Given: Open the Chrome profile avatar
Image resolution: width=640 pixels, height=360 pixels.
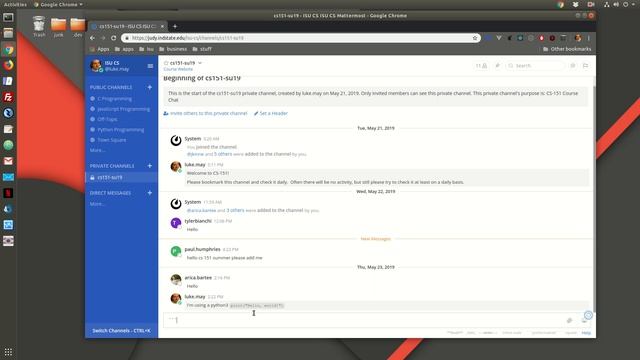Looking at the screenshot, I should coord(578,38).
